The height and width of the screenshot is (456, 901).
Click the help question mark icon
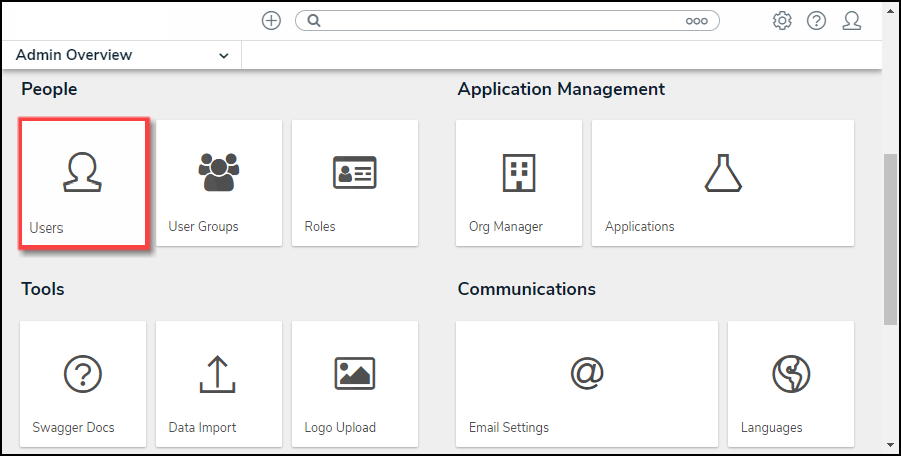pos(816,21)
